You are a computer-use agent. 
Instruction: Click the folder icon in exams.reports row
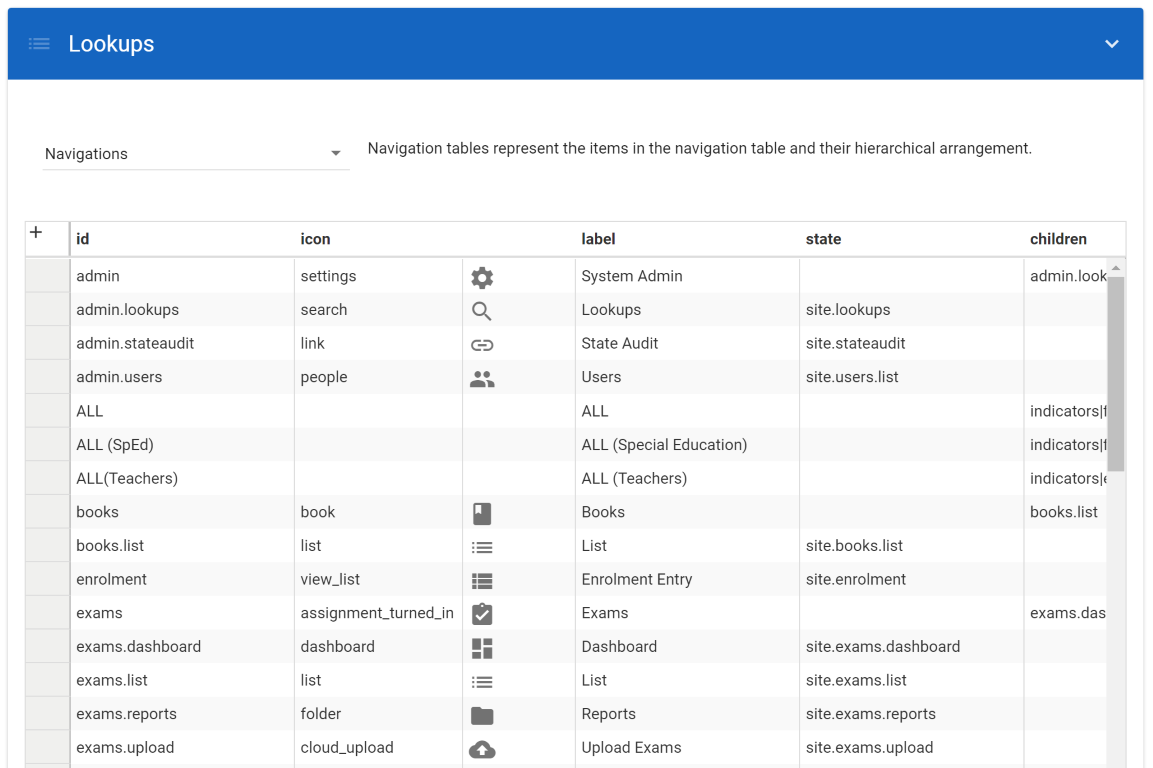click(482, 715)
